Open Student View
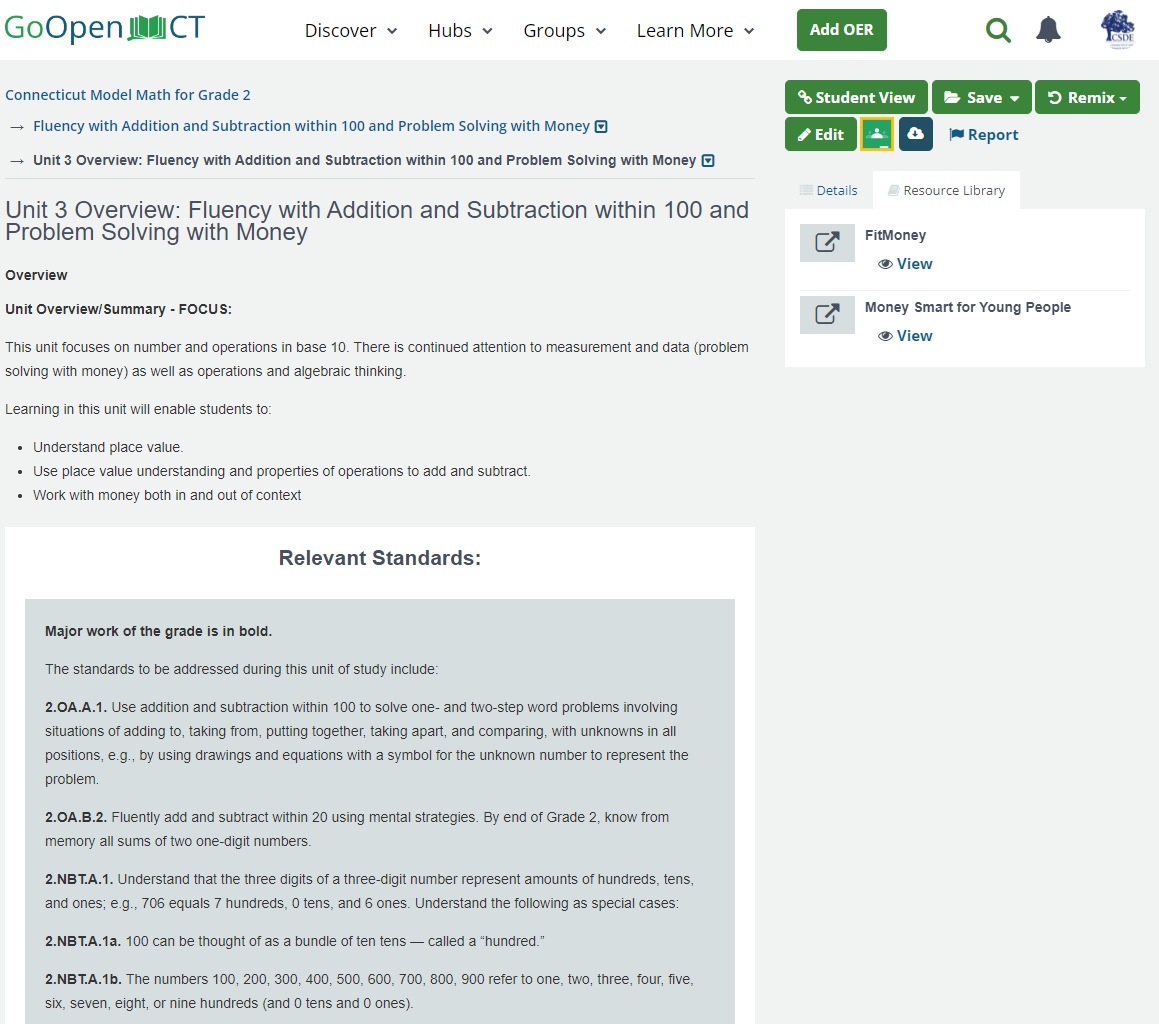Image resolution: width=1159 pixels, height=1024 pixels. coord(856,97)
